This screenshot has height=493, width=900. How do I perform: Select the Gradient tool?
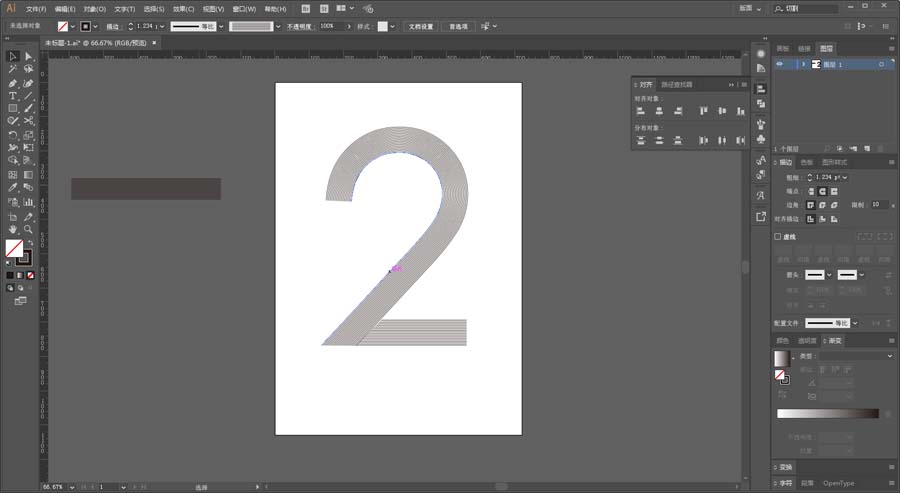point(29,174)
